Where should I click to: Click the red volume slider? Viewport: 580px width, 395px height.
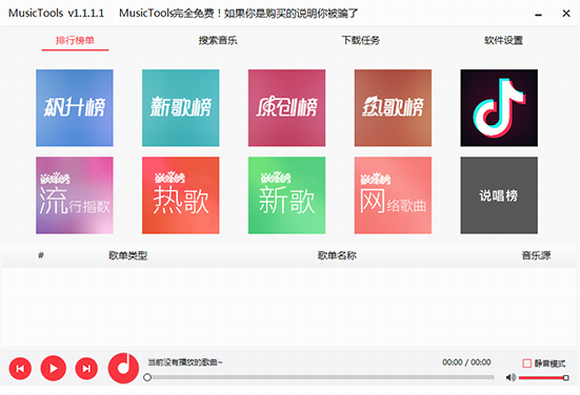click(543, 378)
